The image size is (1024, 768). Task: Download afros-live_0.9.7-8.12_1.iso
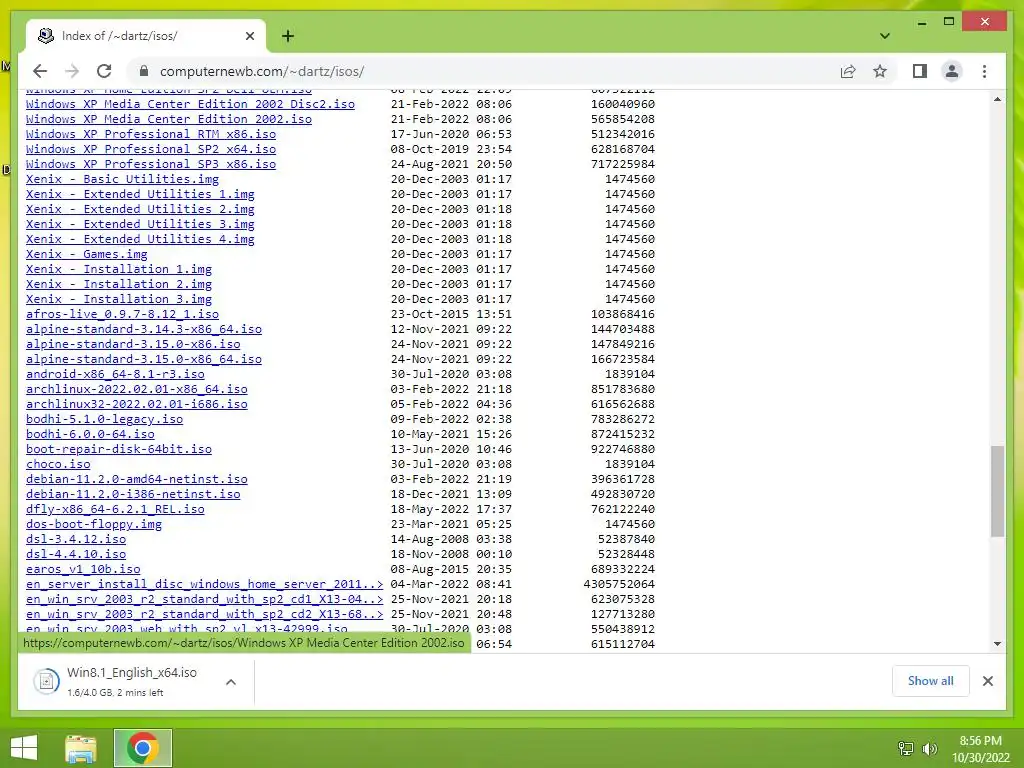[122, 314]
